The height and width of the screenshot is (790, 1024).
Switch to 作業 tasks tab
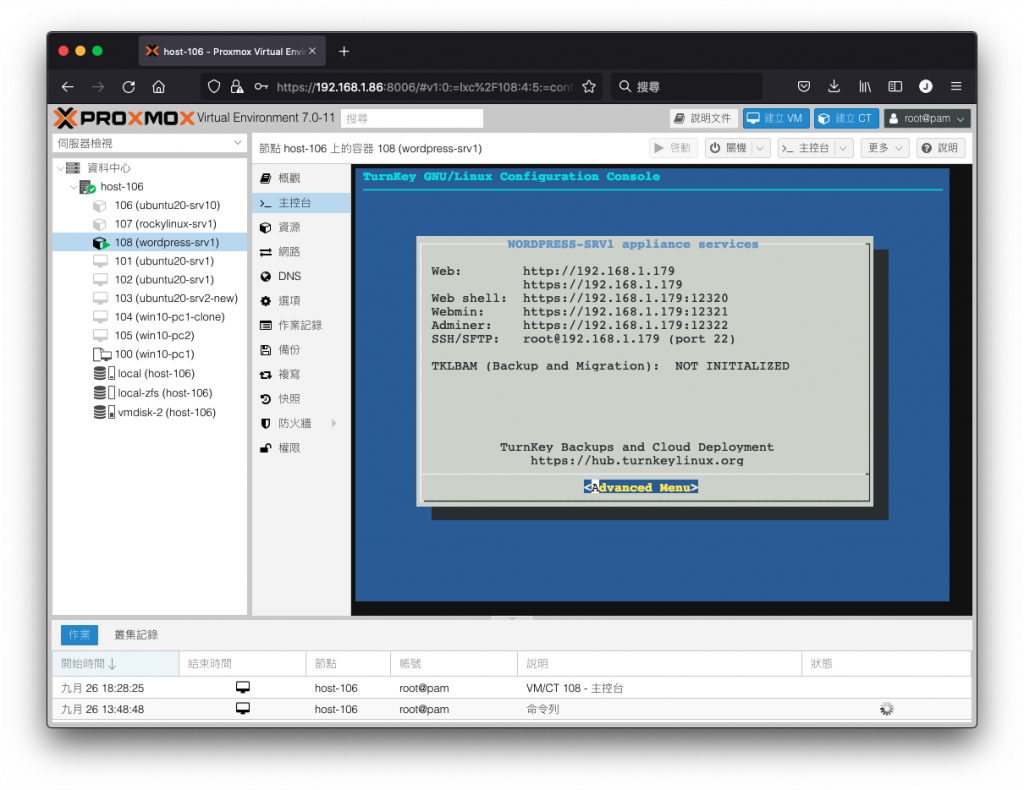(x=80, y=635)
